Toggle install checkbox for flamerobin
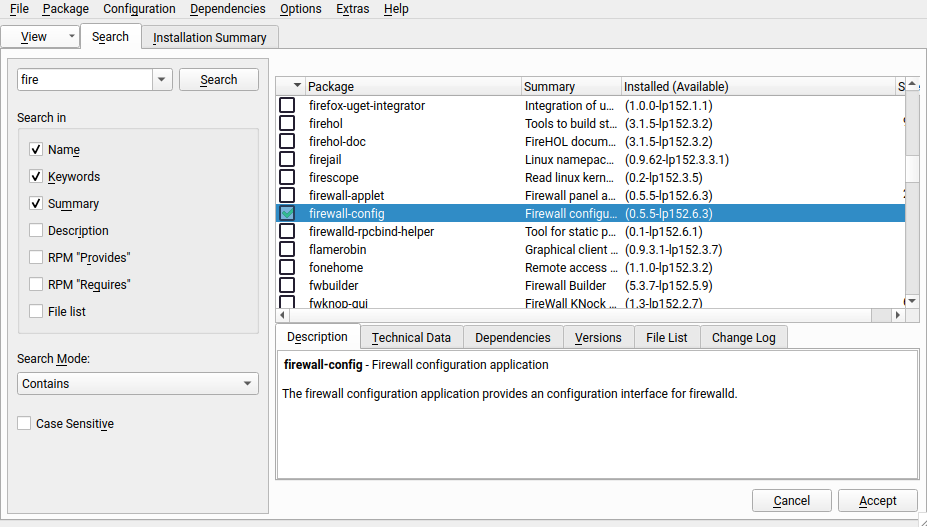This screenshot has height=527, width=927. (287, 250)
